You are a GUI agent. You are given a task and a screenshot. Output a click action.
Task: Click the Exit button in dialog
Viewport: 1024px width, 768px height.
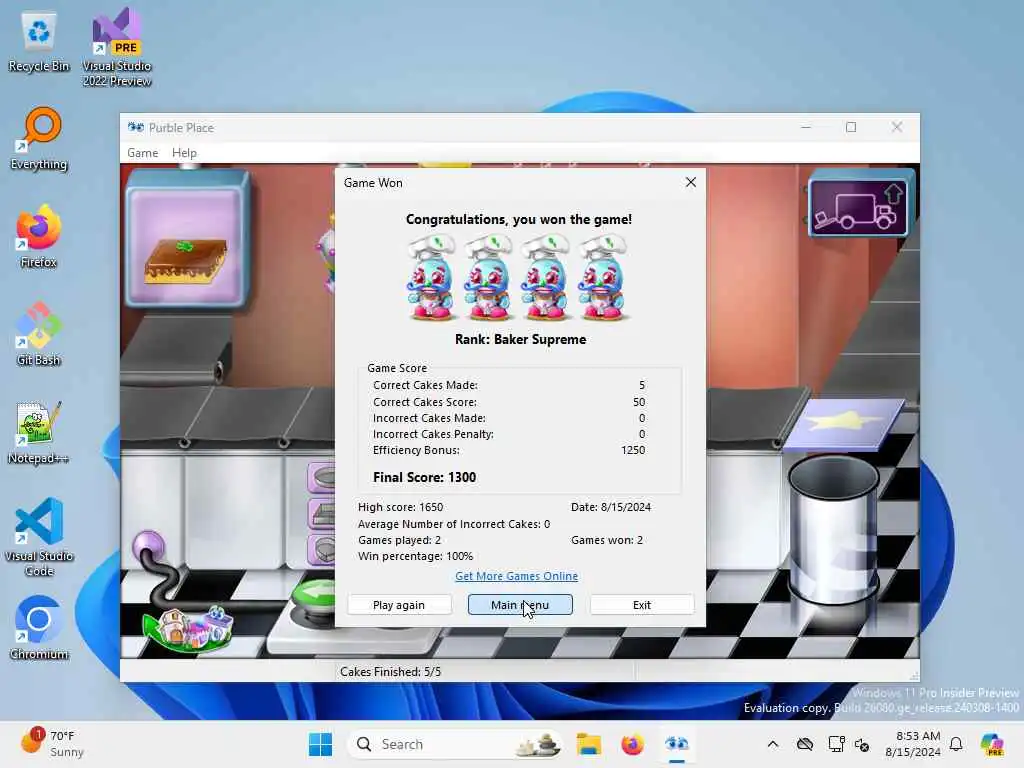642,605
